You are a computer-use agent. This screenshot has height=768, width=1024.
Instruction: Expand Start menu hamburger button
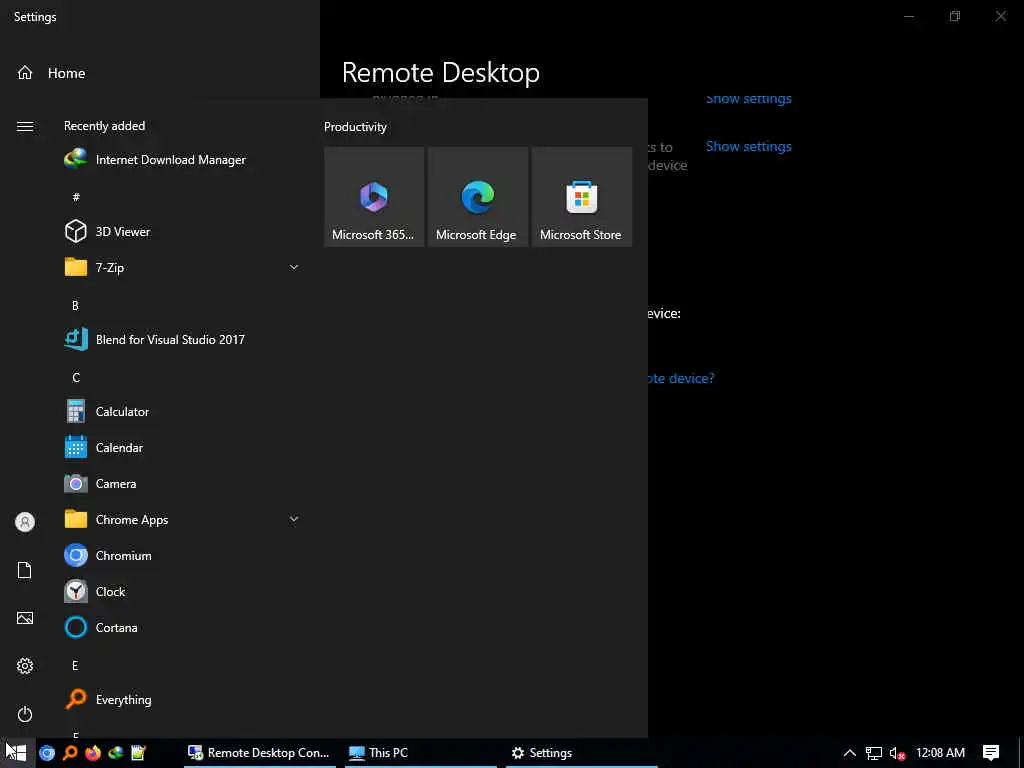[25, 126]
